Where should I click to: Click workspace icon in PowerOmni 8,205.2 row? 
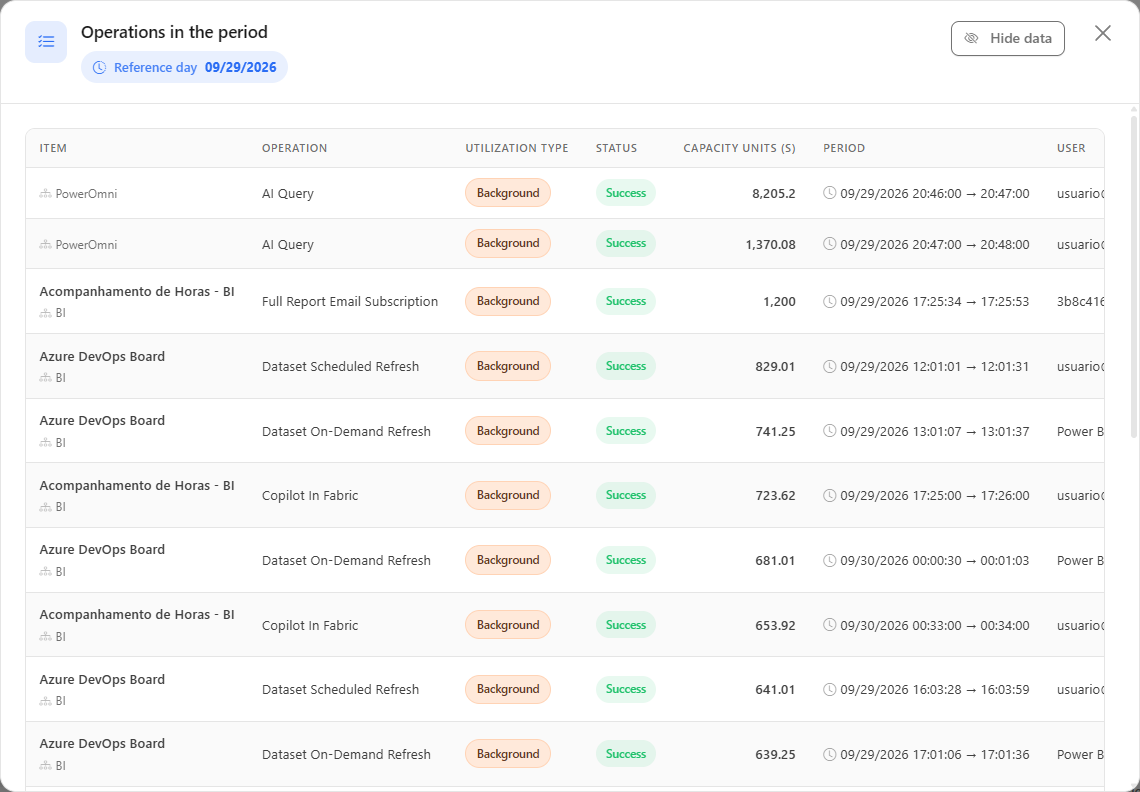click(45, 193)
